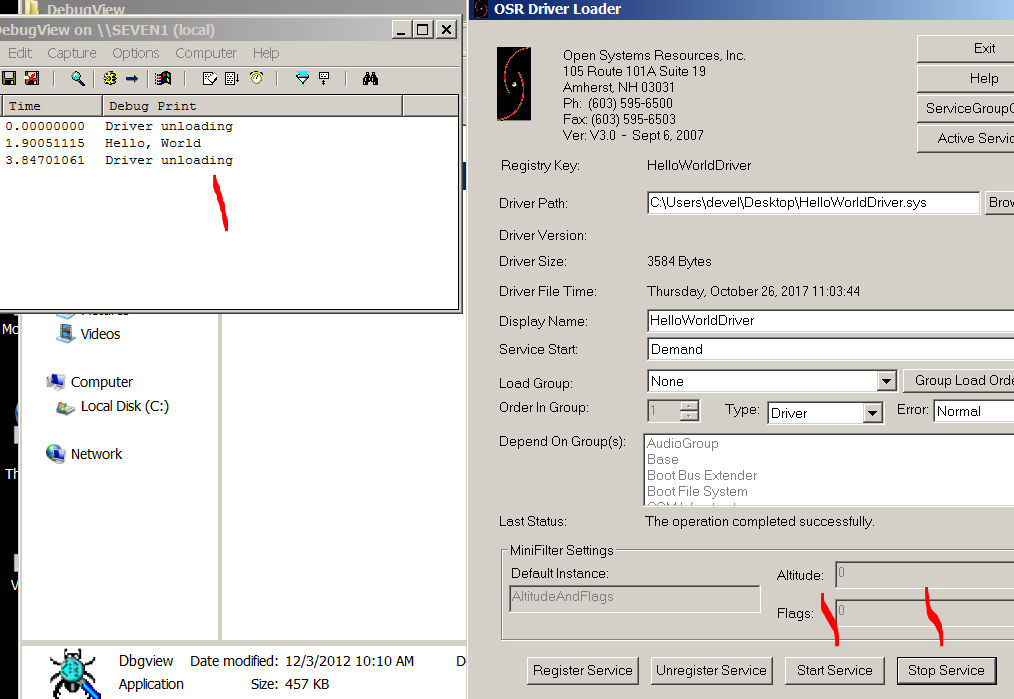Open the Type dropdown showing Driver
The image size is (1014, 699).
click(x=872, y=412)
